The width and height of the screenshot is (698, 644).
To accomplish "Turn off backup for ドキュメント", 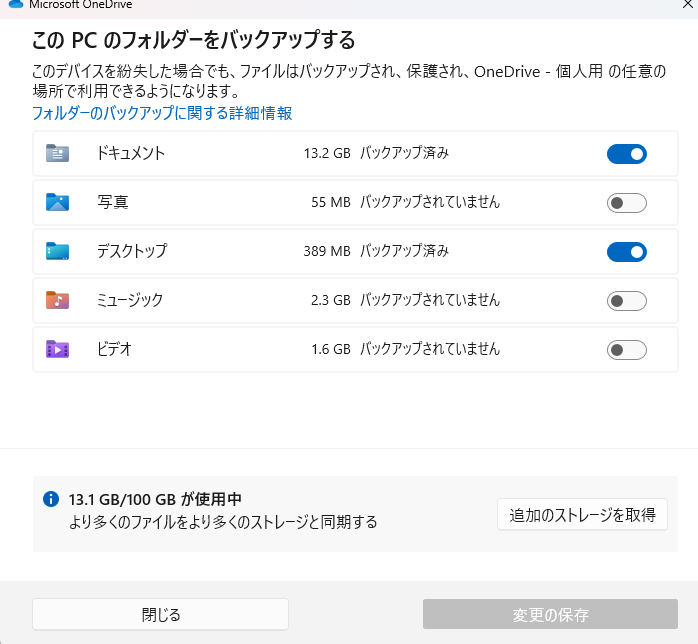I will tap(626, 154).
